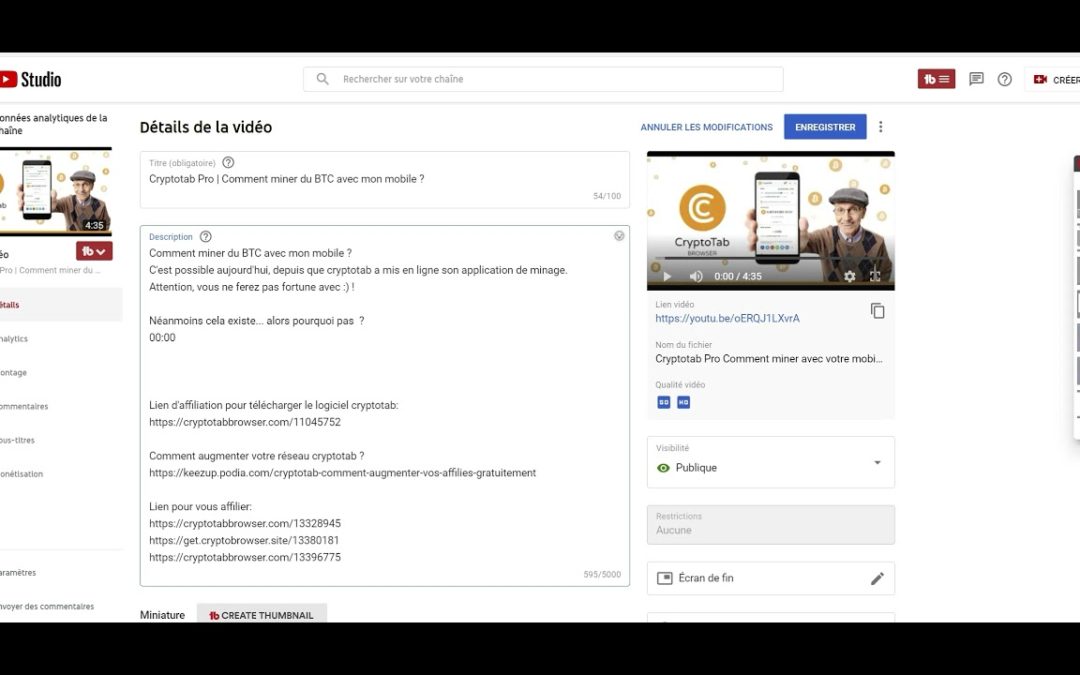Click the HD quality badge under Qualité vidéo
The height and width of the screenshot is (675, 1080).
click(683, 401)
